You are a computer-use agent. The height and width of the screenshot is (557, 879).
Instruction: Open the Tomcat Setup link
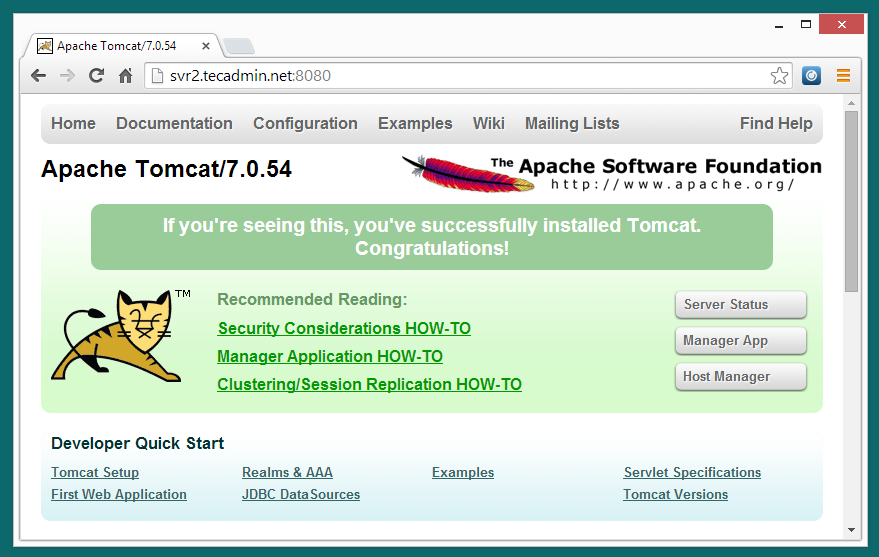coord(95,472)
